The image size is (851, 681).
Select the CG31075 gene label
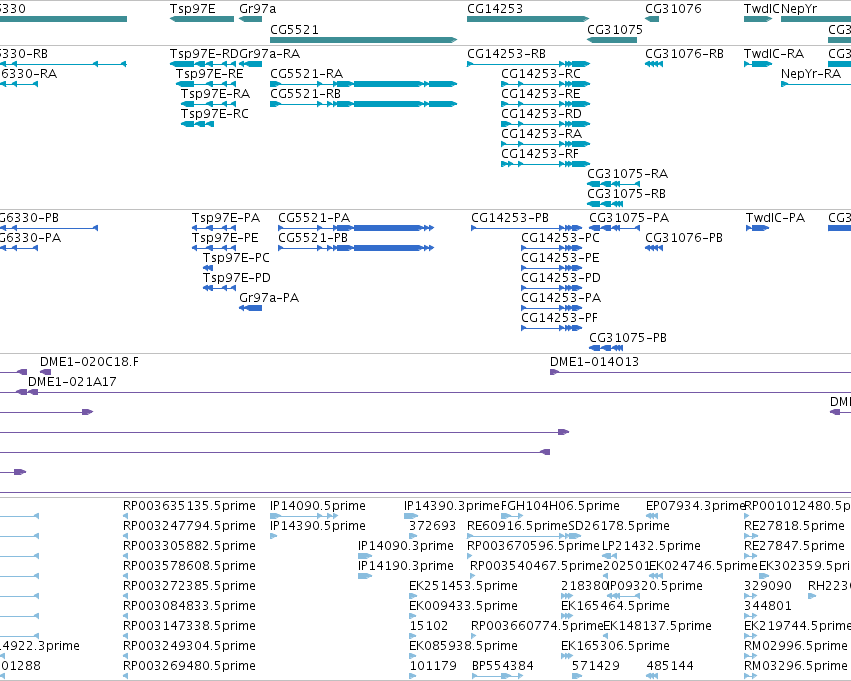(x=614, y=29)
